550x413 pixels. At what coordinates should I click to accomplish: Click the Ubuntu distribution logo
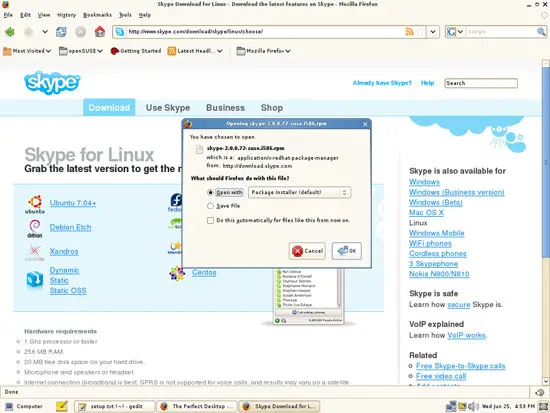pyautogui.click(x=35, y=205)
